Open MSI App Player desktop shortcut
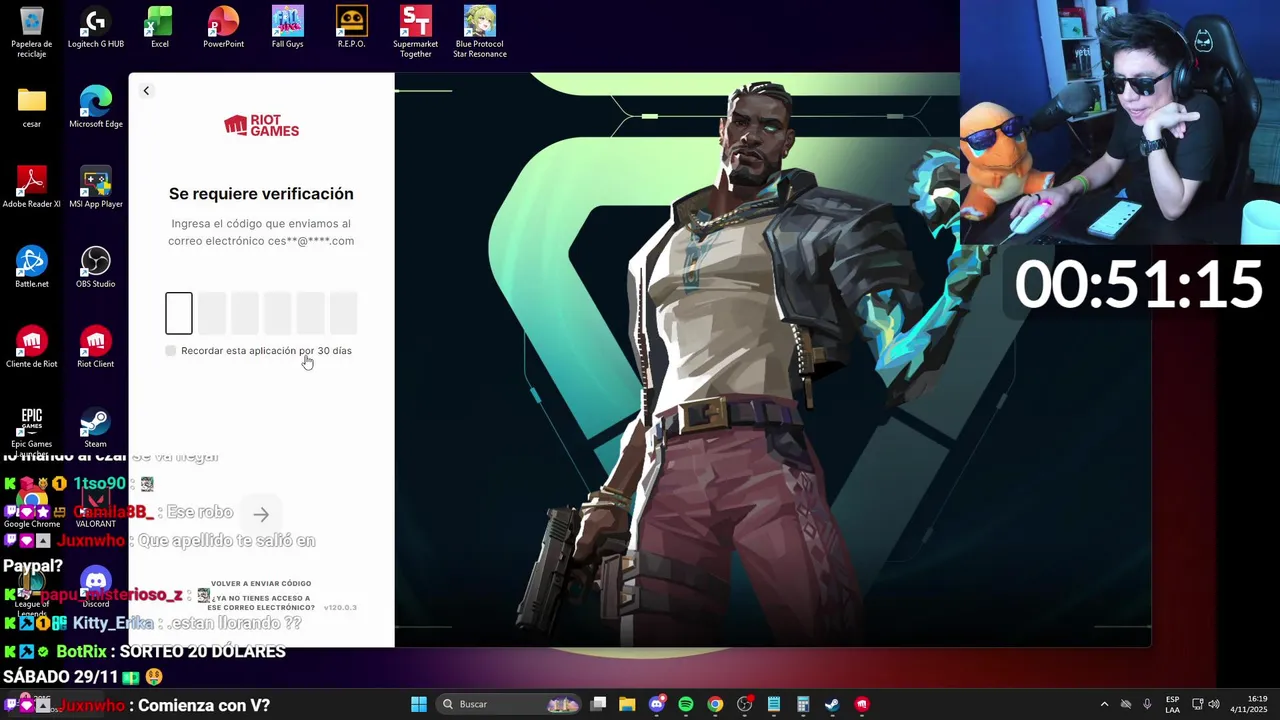 pyautogui.click(x=96, y=188)
